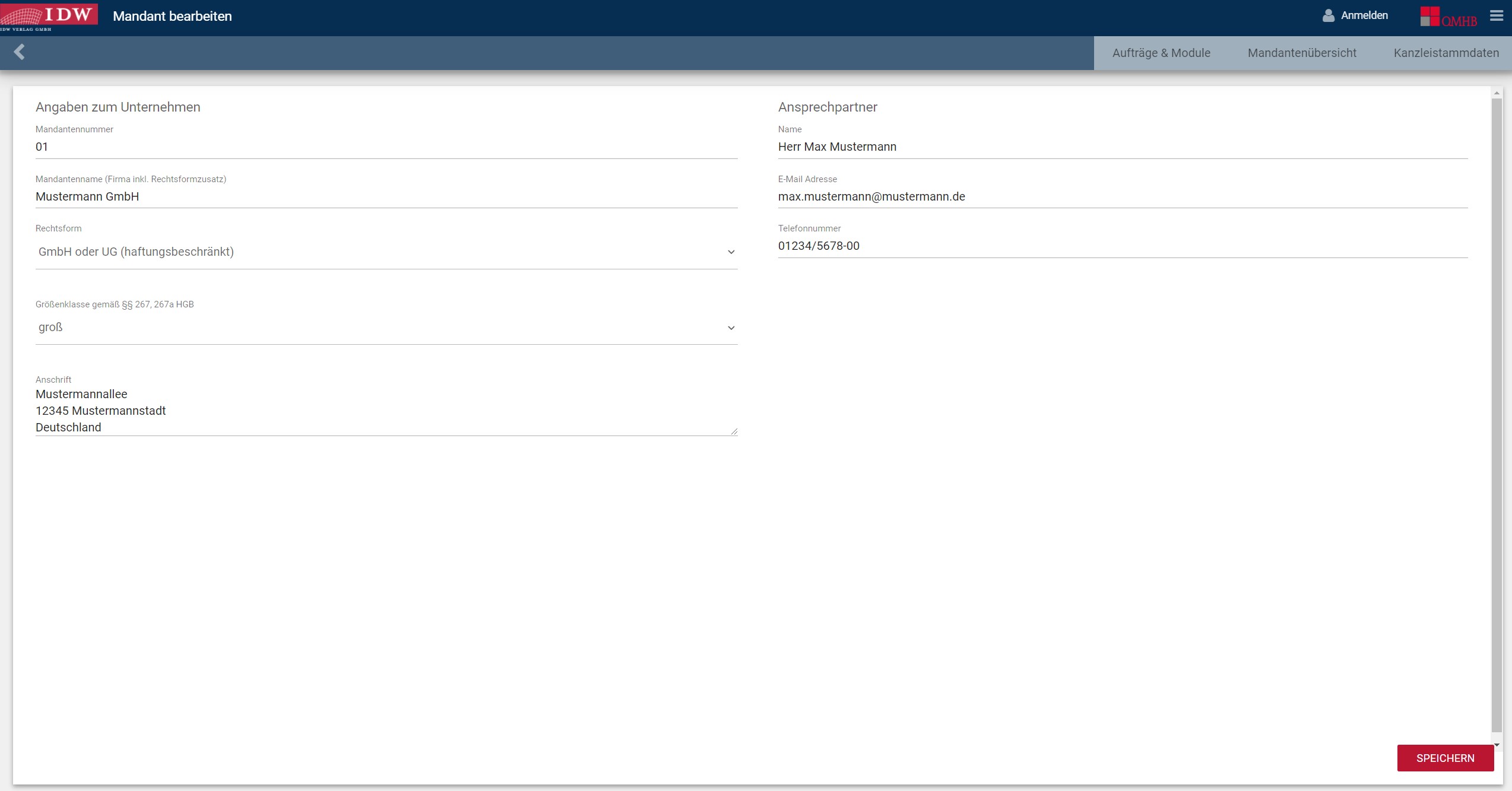
Task: Go to Kanzleistammdaten tab
Action: coord(1446,53)
